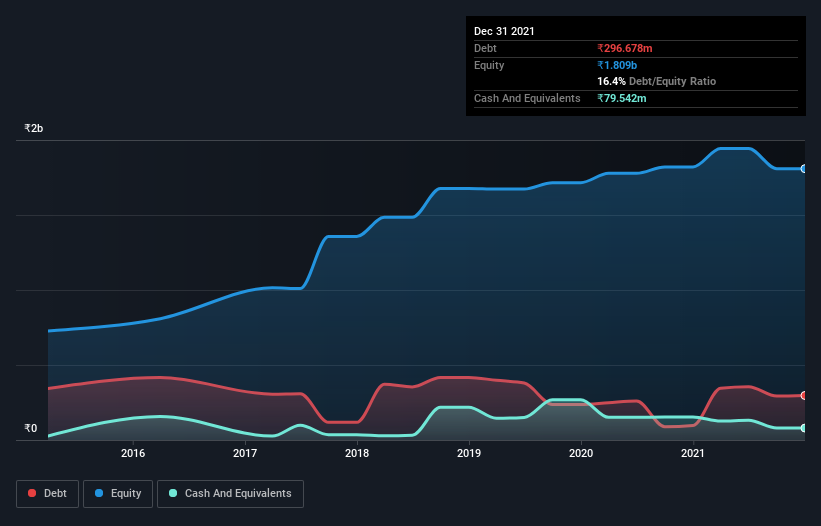Toggle Cash And Equivalents legend button
The image size is (821, 526).
pos(230,494)
